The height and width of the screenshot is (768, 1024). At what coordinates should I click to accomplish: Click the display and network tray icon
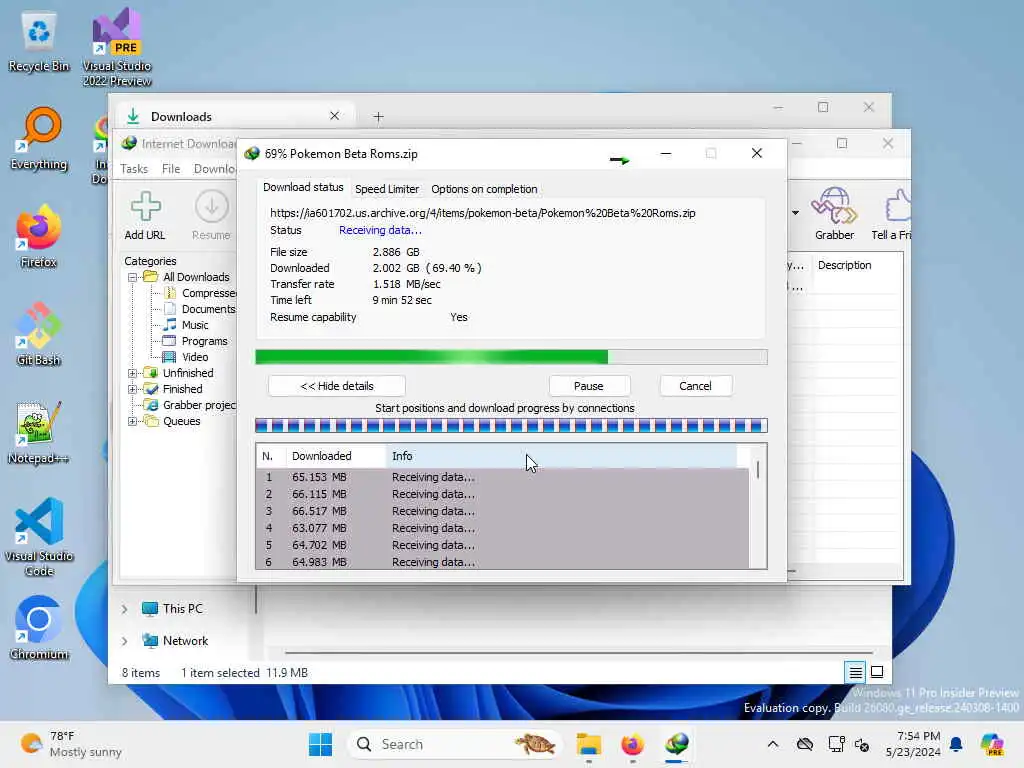pos(836,744)
